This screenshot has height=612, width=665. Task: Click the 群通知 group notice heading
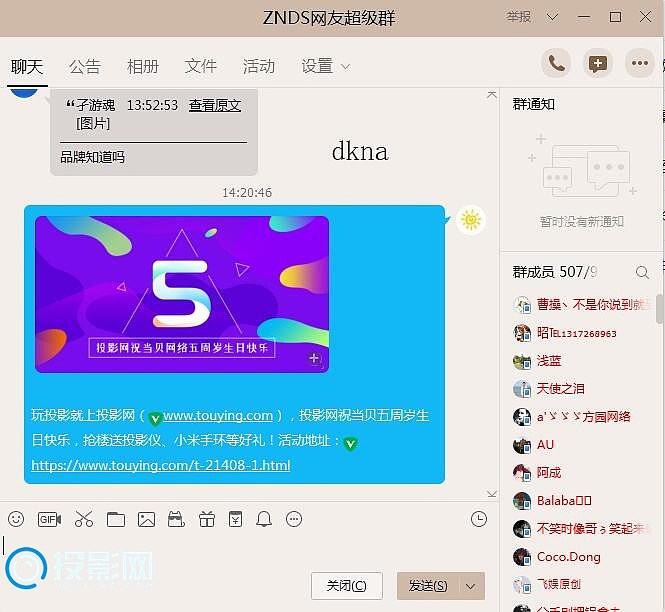point(534,104)
